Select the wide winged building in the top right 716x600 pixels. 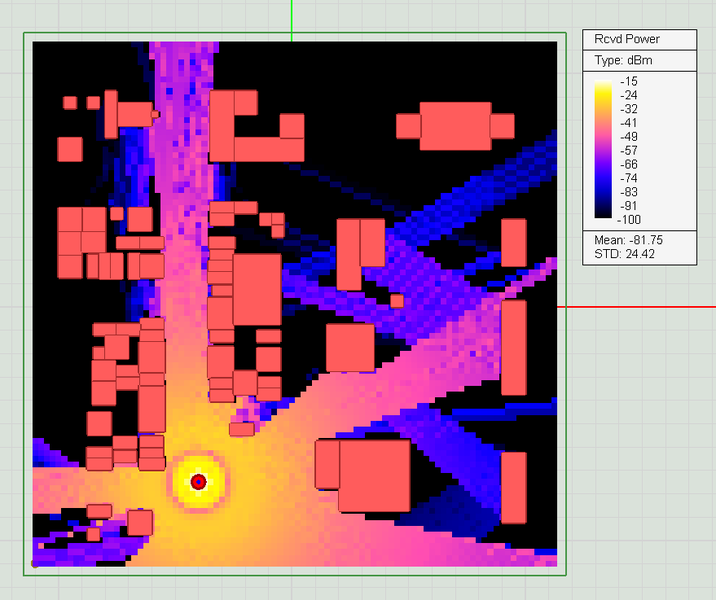pyautogui.click(x=455, y=126)
